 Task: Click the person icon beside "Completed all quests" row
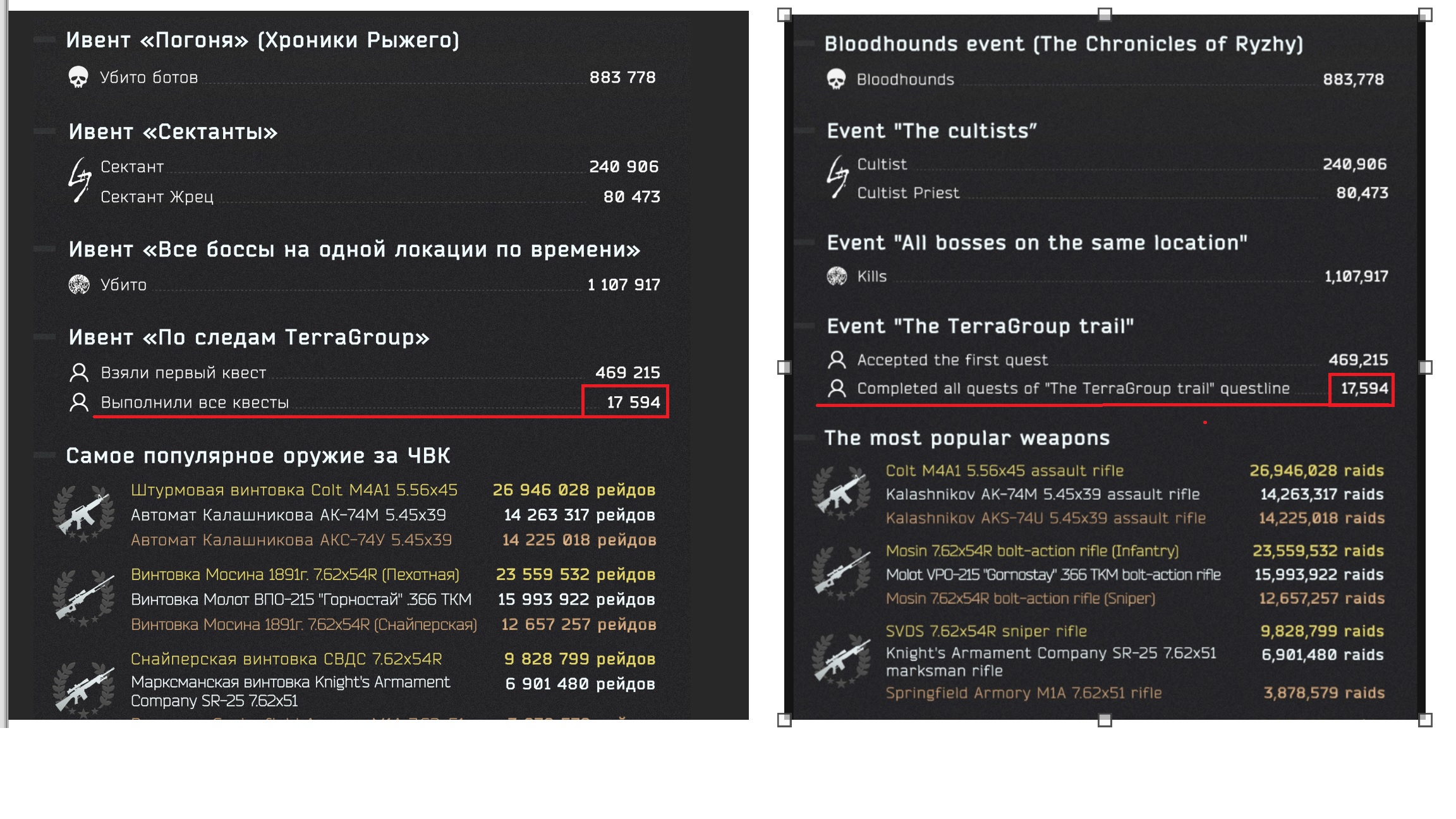pos(837,388)
